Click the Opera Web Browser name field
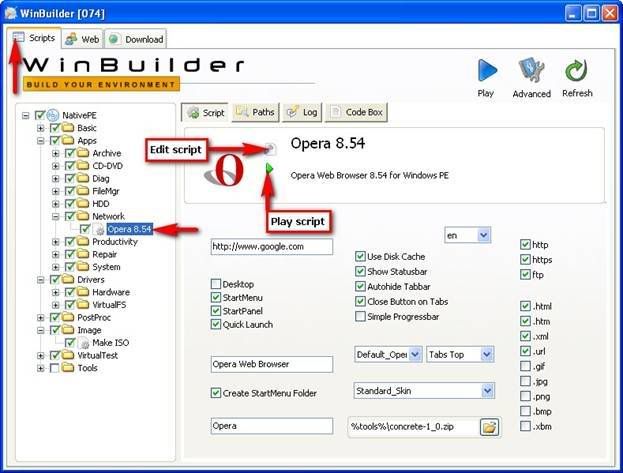Image resolution: width=623 pixels, height=473 pixels. (272, 364)
